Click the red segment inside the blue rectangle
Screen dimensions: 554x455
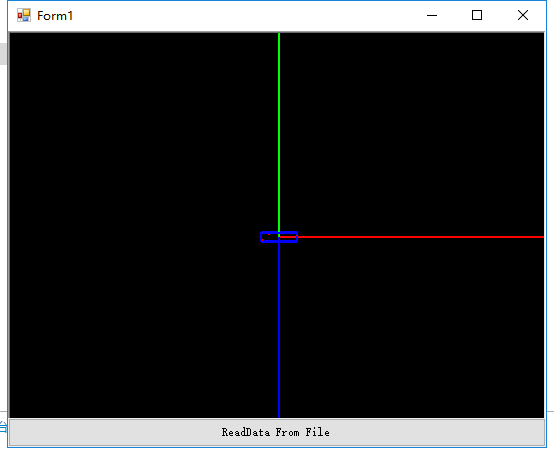click(288, 237)
